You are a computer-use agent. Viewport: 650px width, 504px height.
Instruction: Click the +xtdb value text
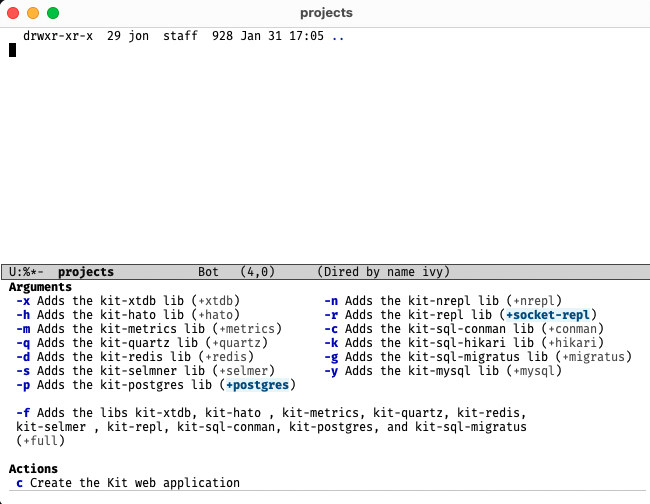point(216,301)
